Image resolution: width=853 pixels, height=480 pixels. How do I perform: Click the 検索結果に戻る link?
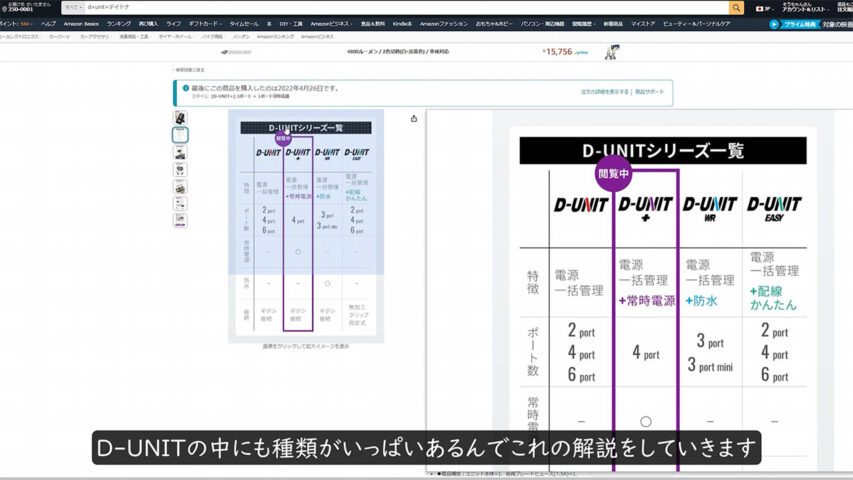pyautogui.click(x=190, y=70)
